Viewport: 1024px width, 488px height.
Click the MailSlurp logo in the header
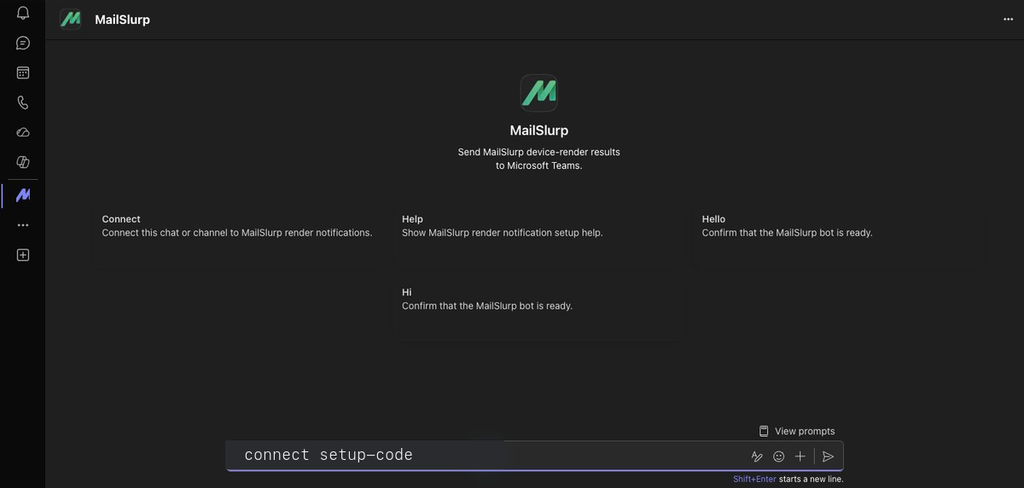click(x=71, y=19)
